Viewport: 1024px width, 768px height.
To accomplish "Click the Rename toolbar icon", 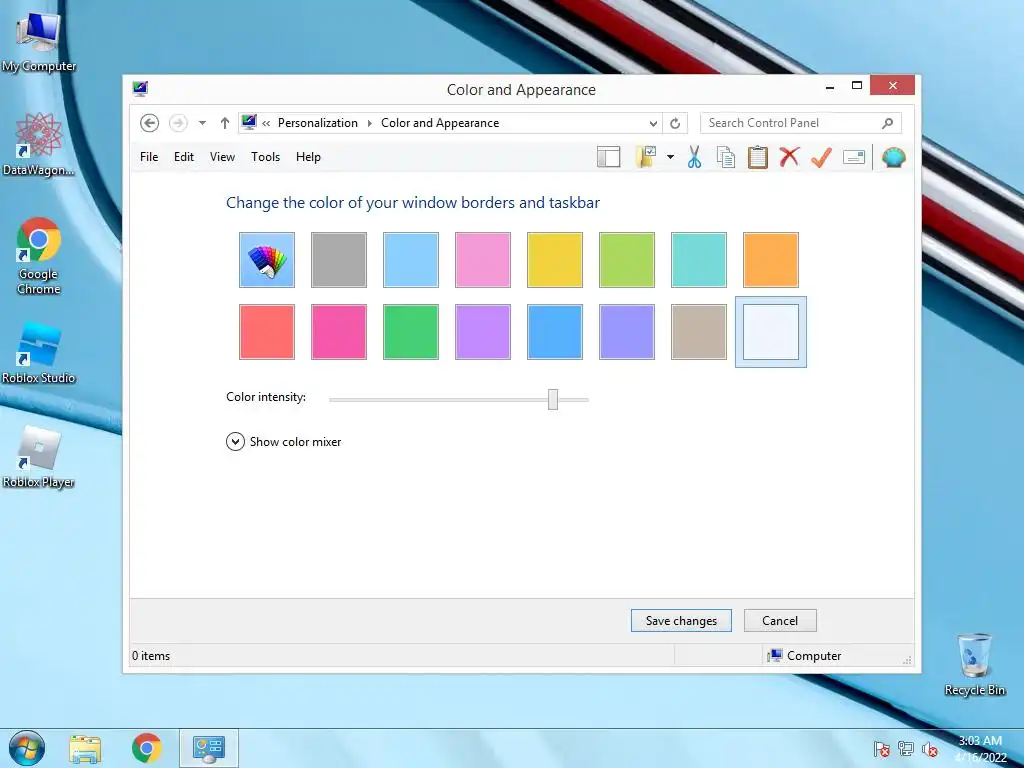I will [854, 157].
